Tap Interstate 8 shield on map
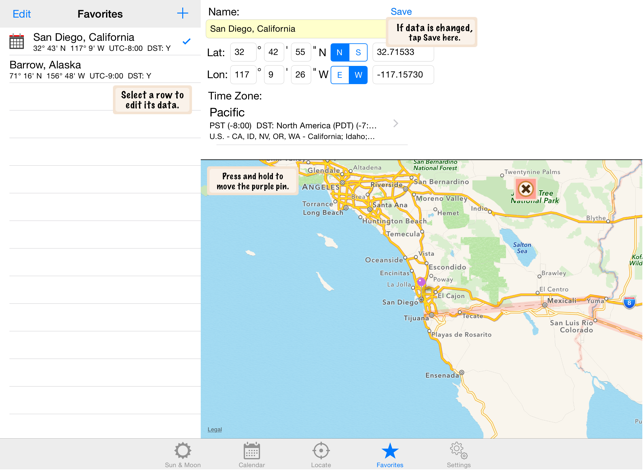 coord(629,303)
